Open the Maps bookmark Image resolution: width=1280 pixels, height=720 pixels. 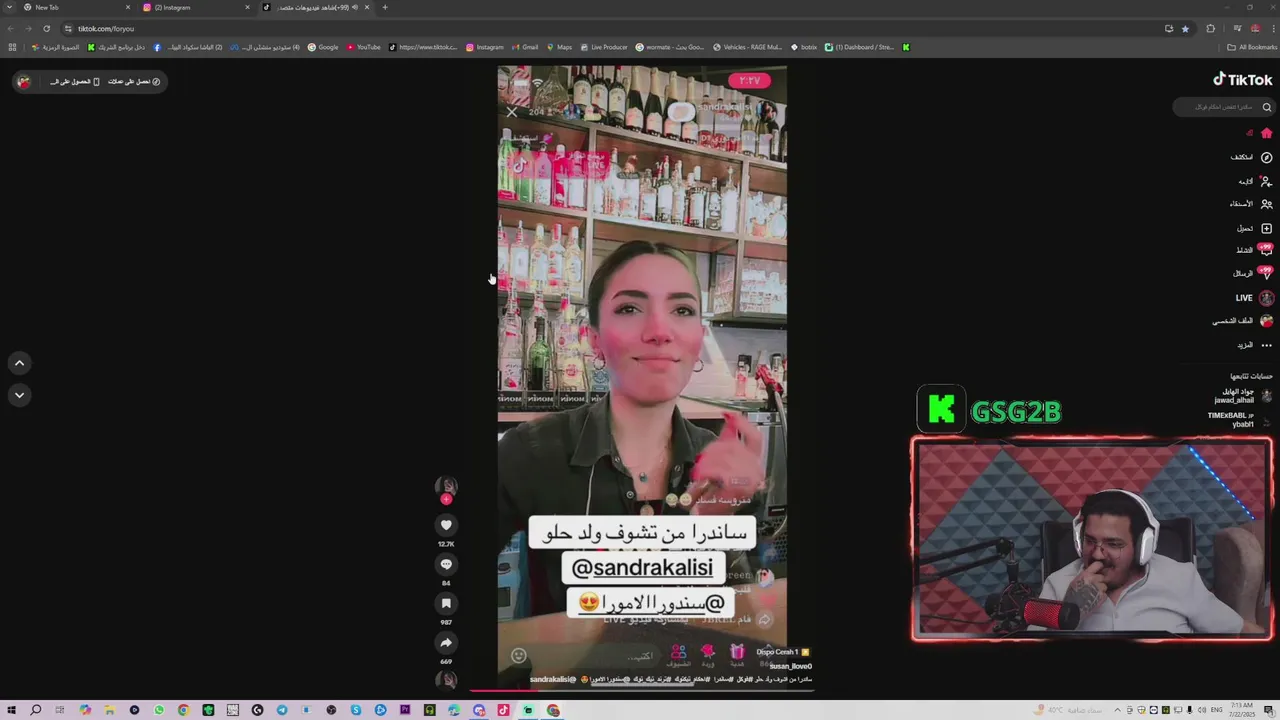click(559, 47)
